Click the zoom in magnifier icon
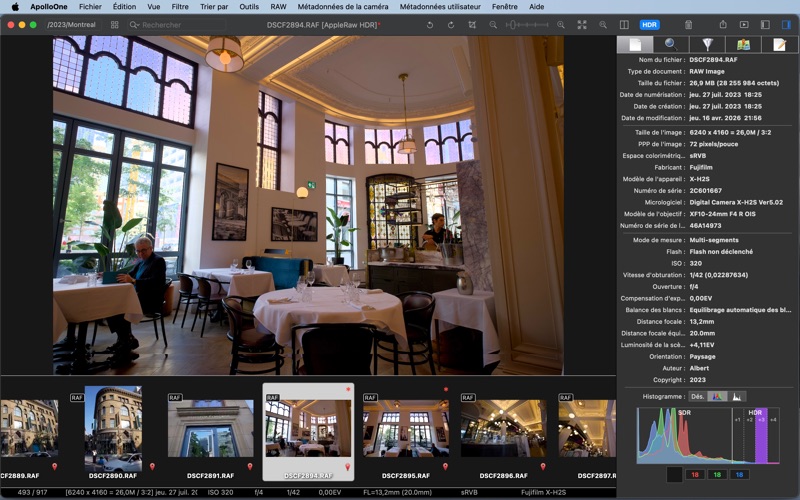800x500 pixels. [561, 24]
